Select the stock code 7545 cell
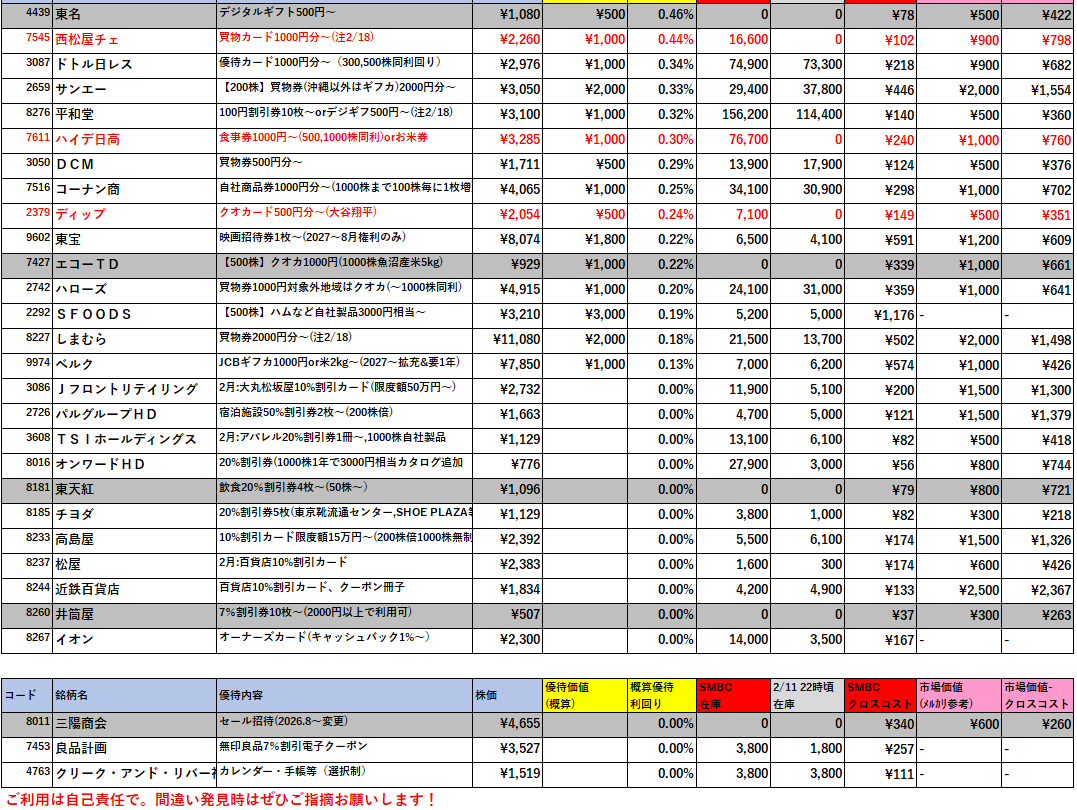Screen dimensions: 1077x810 (27, 40)
